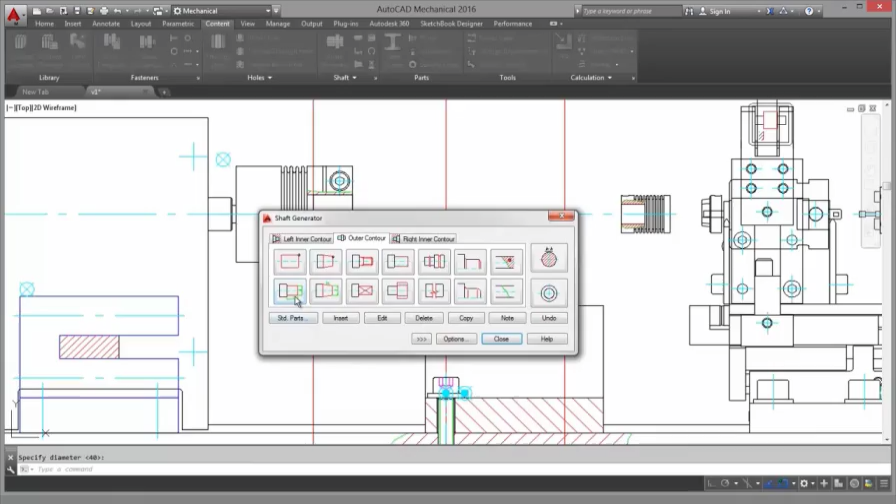Open status bar customization menu icon
896x504 pixels.
(884, 483)
